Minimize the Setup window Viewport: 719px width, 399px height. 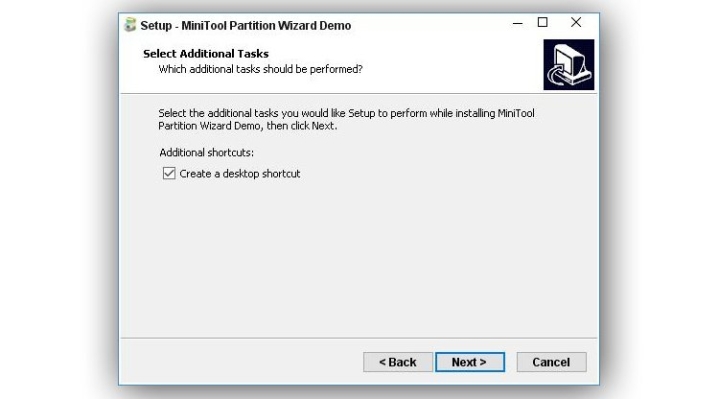click(x=518, y=23)
